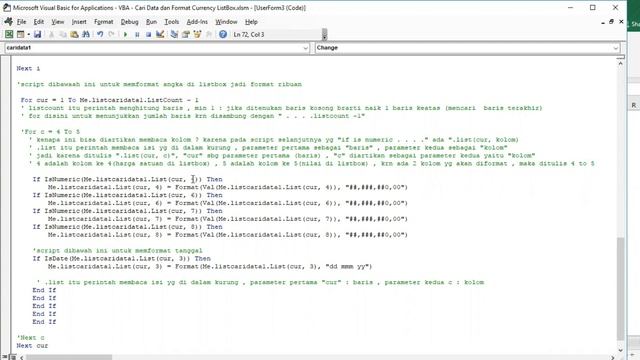The height and width of the screenshot is (360, 640).
Task: Toggle Design Mode icon
Action: 160,34
